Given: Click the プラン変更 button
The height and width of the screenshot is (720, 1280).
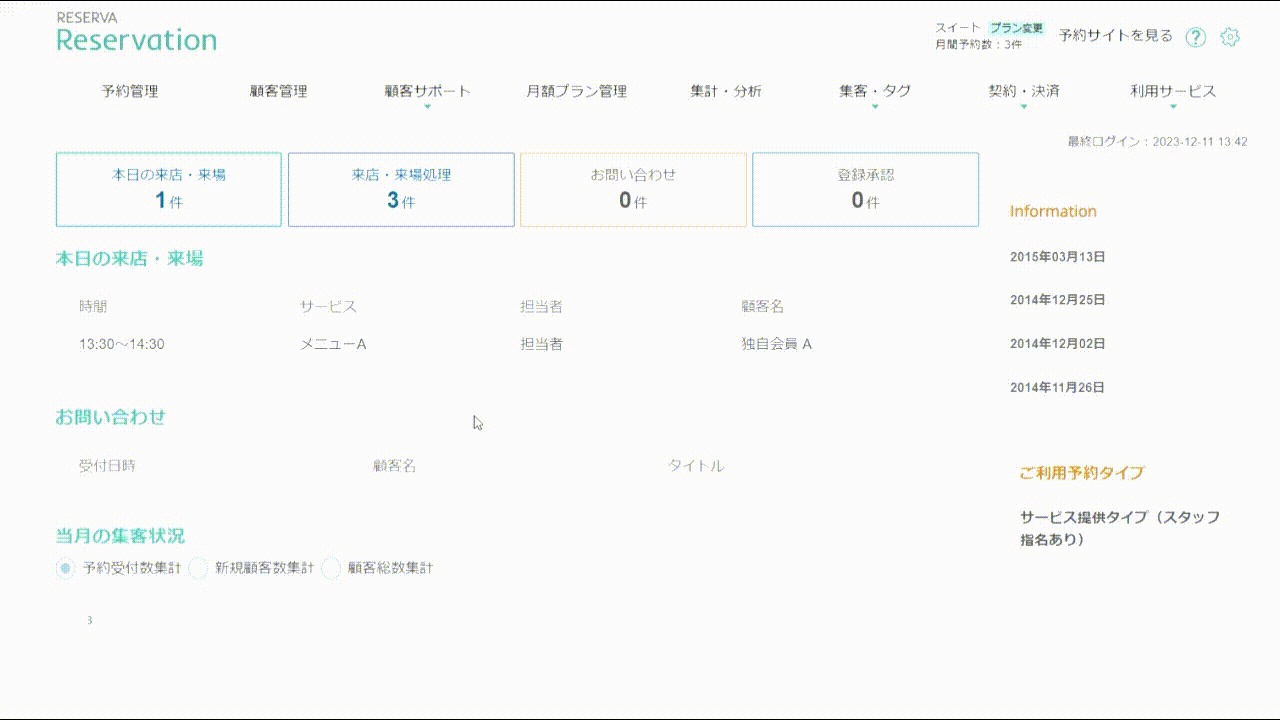Looking at the screenshot, I should point(1016,28).
